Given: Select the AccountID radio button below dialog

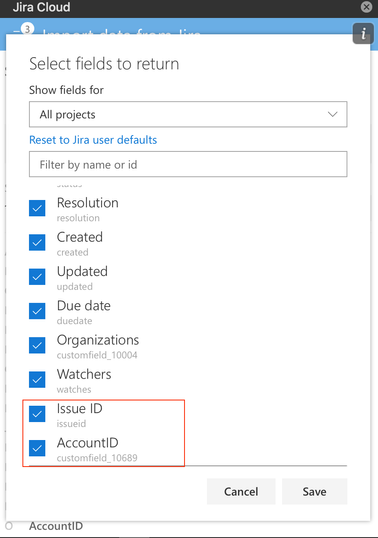Looking at the screenshot, I should pos(9,526).
